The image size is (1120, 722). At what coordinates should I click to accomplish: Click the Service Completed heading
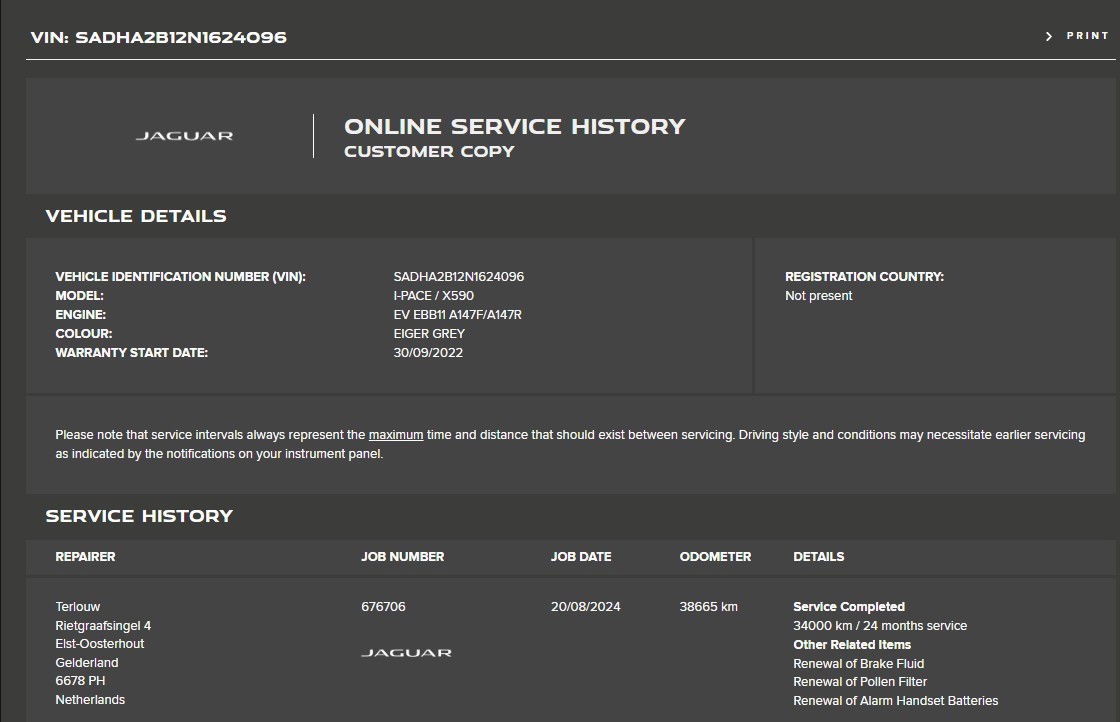(x=849, y=606)
